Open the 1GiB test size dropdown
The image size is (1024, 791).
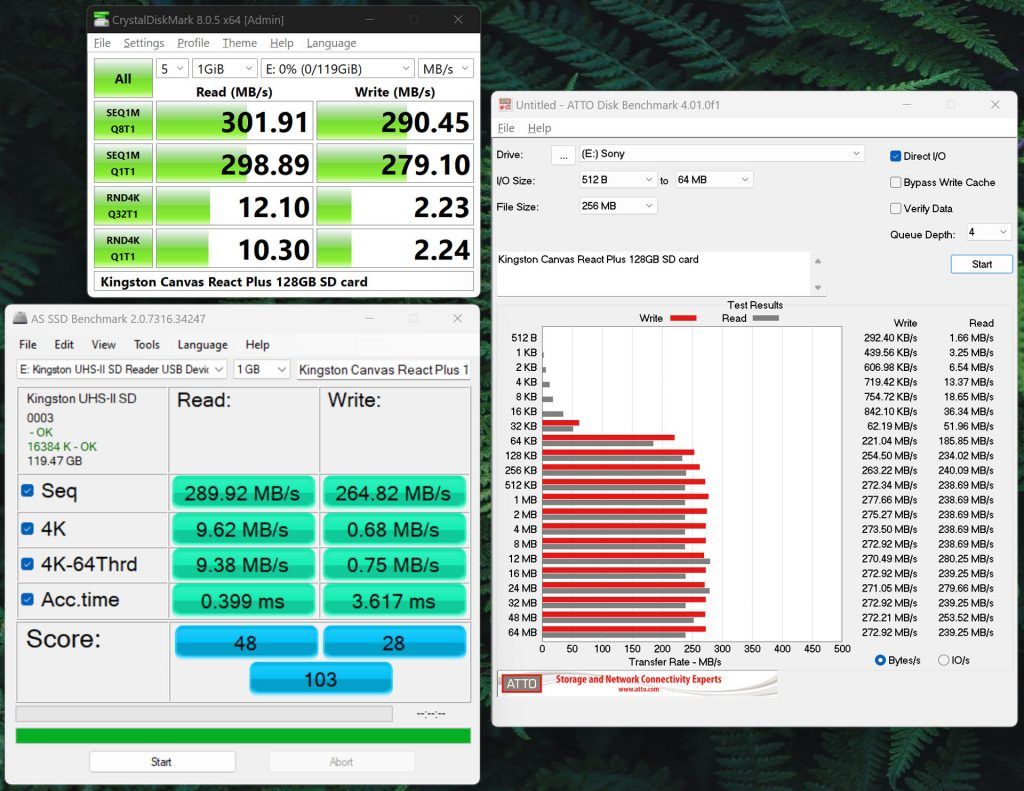(225, 69)
